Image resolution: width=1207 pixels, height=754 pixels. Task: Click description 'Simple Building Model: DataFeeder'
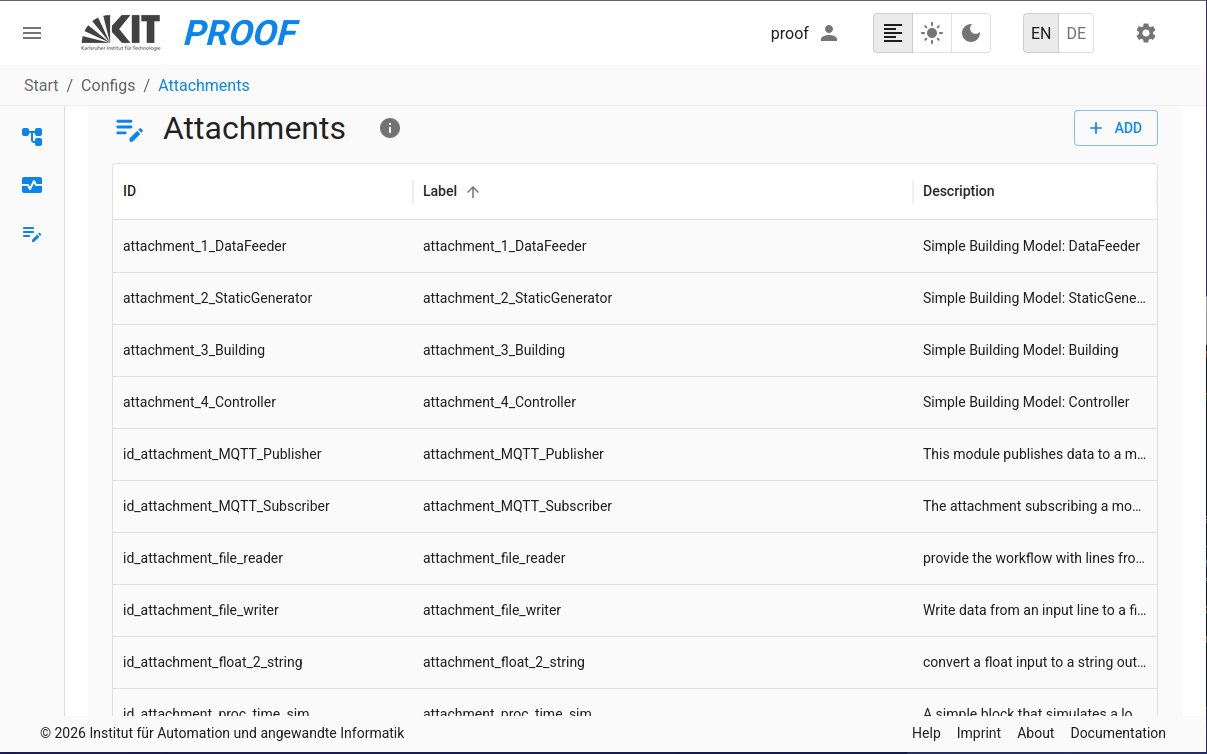(x=1031, y=246)
